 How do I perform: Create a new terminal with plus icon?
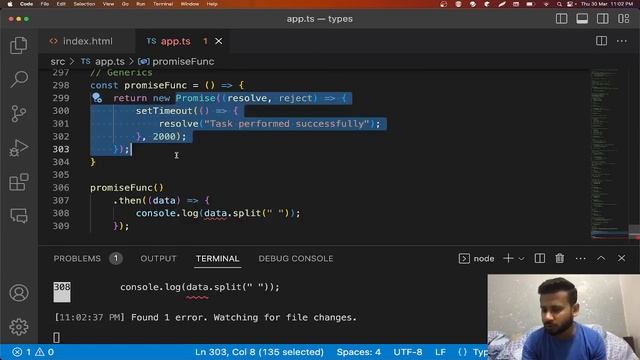508,258
